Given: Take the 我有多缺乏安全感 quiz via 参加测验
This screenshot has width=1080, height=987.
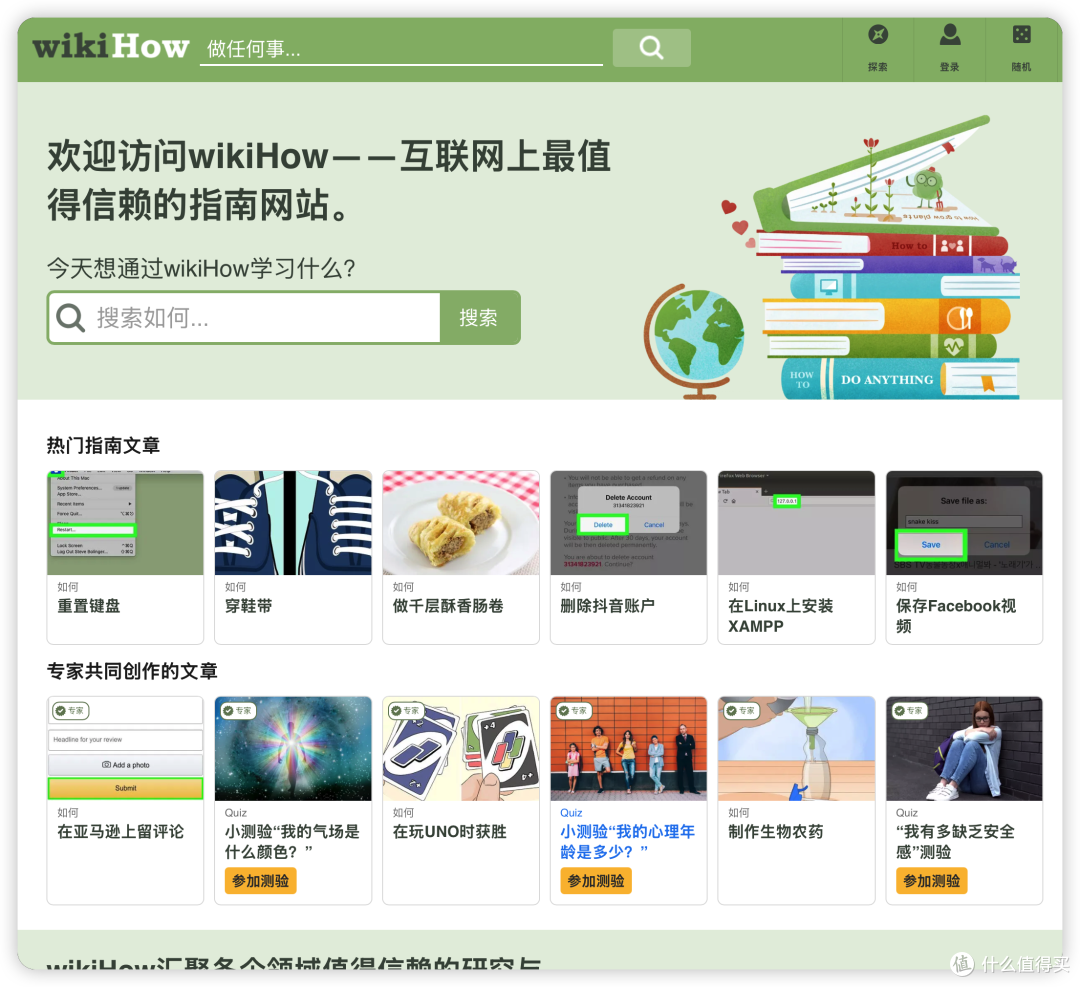Looking at the screenshot, I should pyautogui.click(x=931, y=881).
